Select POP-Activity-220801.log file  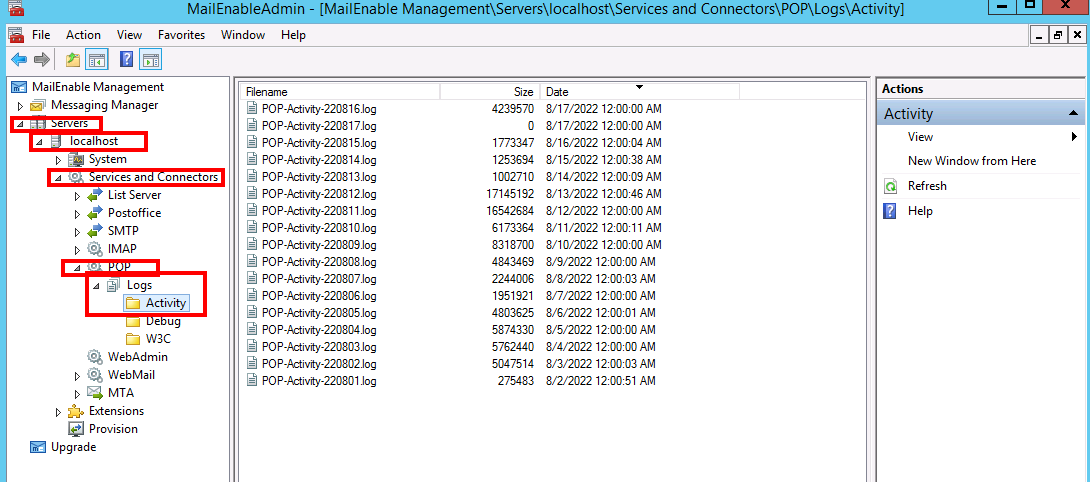point(320,381)
